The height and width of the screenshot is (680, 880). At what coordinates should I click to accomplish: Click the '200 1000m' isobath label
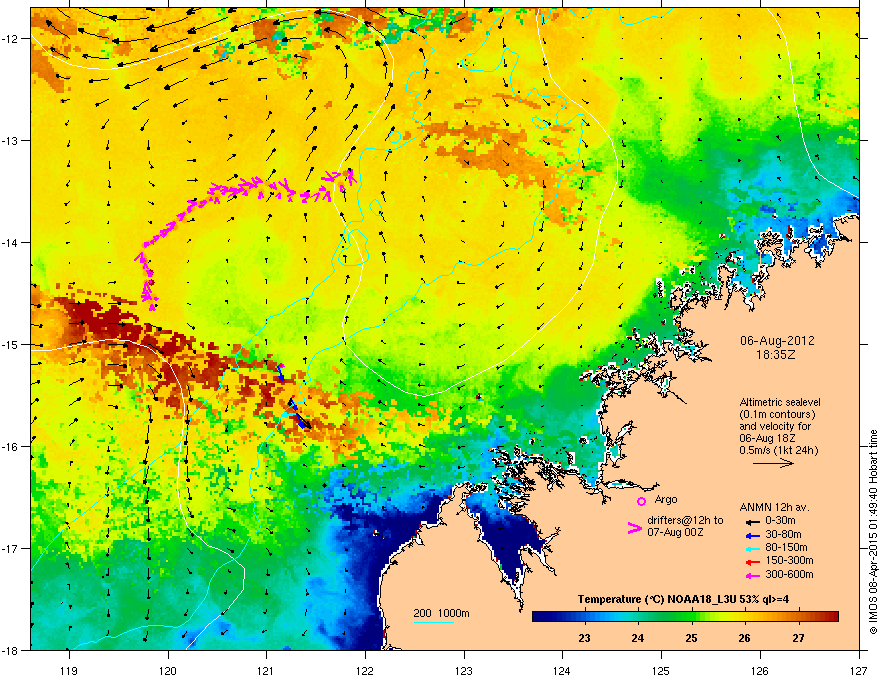[441, 613]
